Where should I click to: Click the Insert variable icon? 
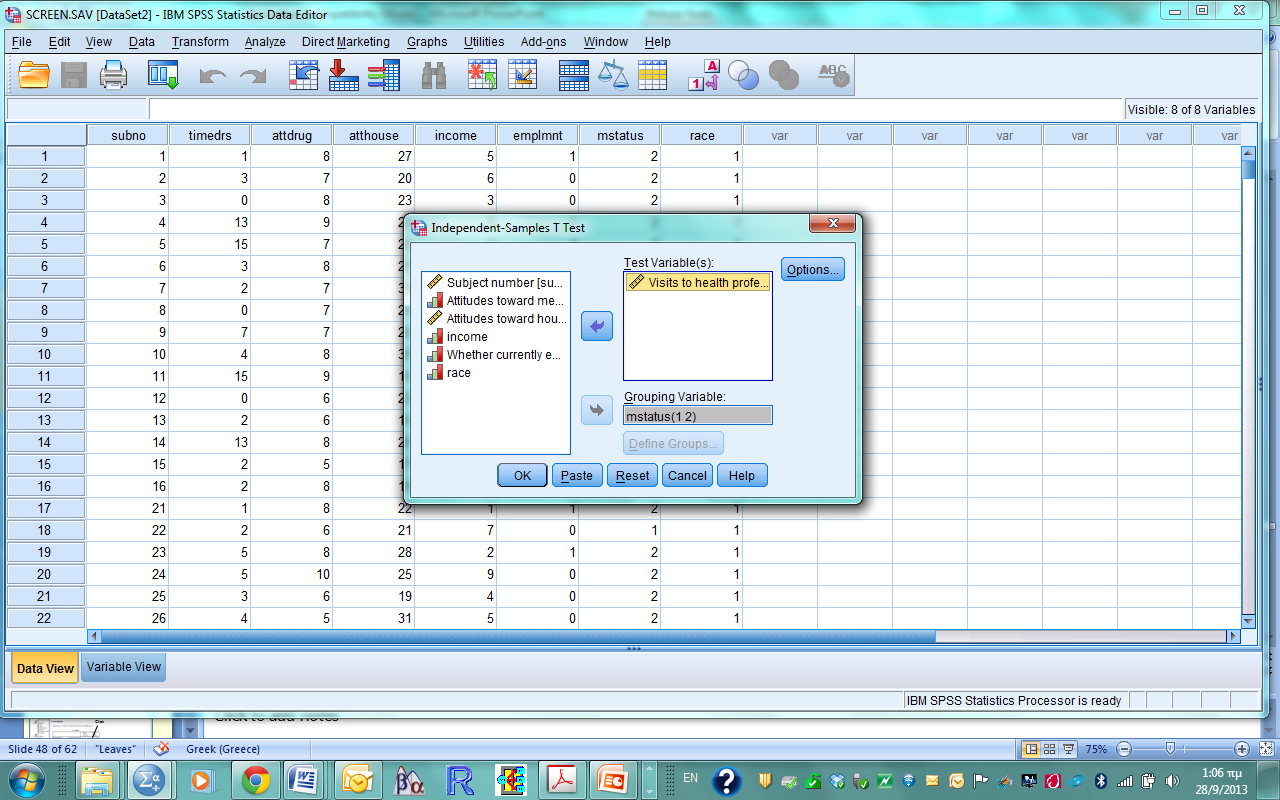click(522, 75)
